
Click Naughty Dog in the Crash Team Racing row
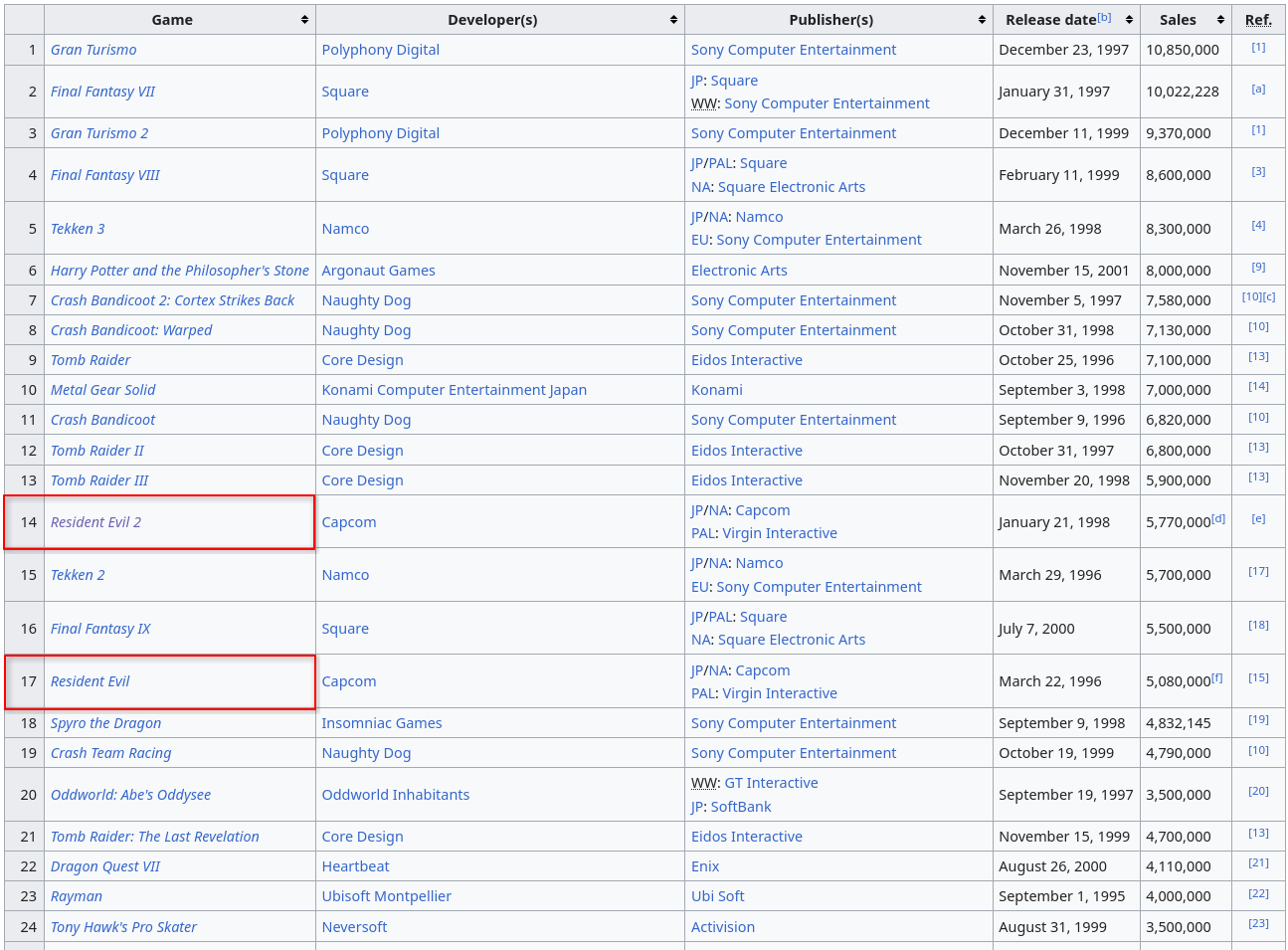[366, 753]
